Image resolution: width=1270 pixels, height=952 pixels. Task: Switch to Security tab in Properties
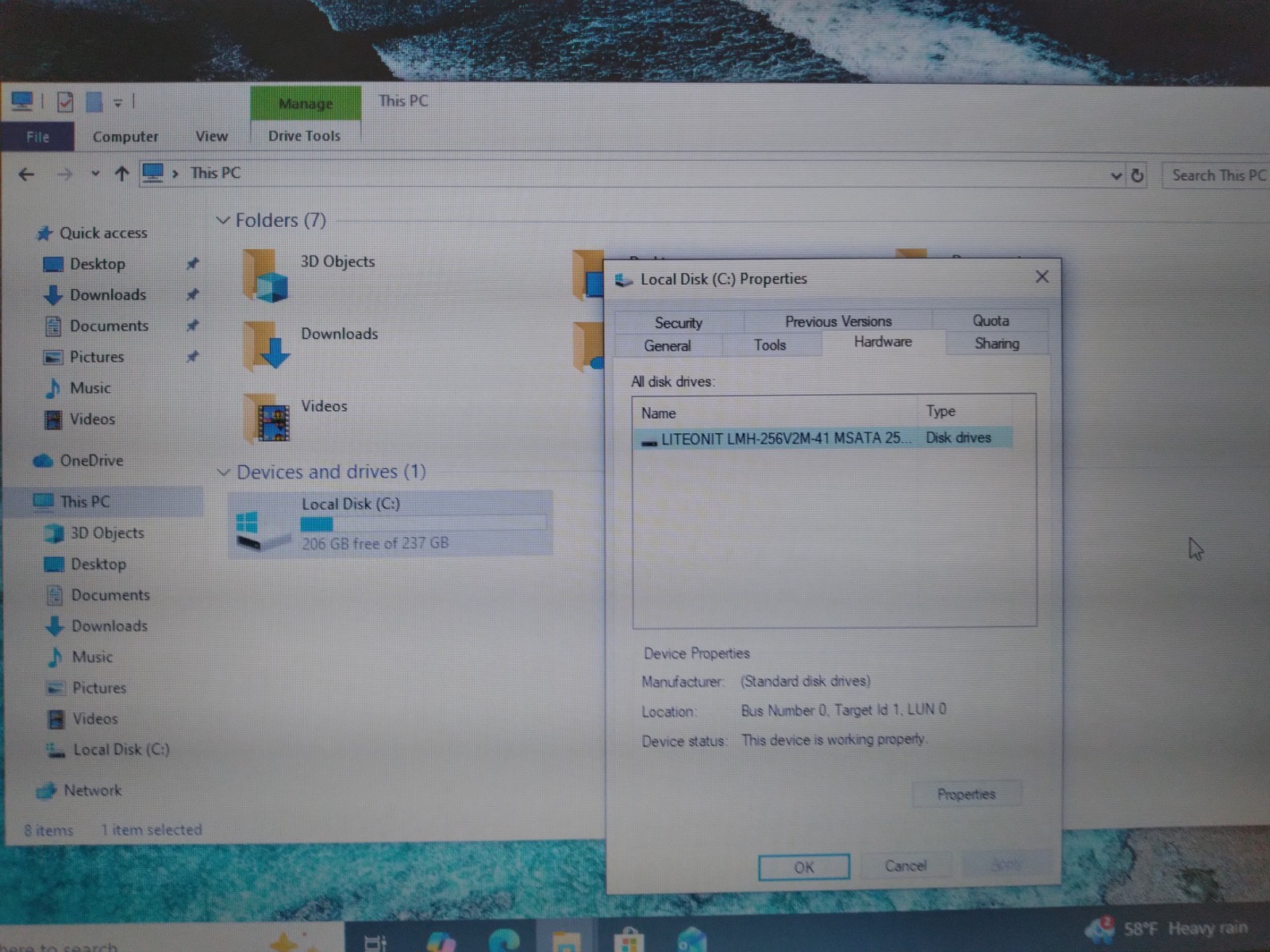(x=679, y=323)
